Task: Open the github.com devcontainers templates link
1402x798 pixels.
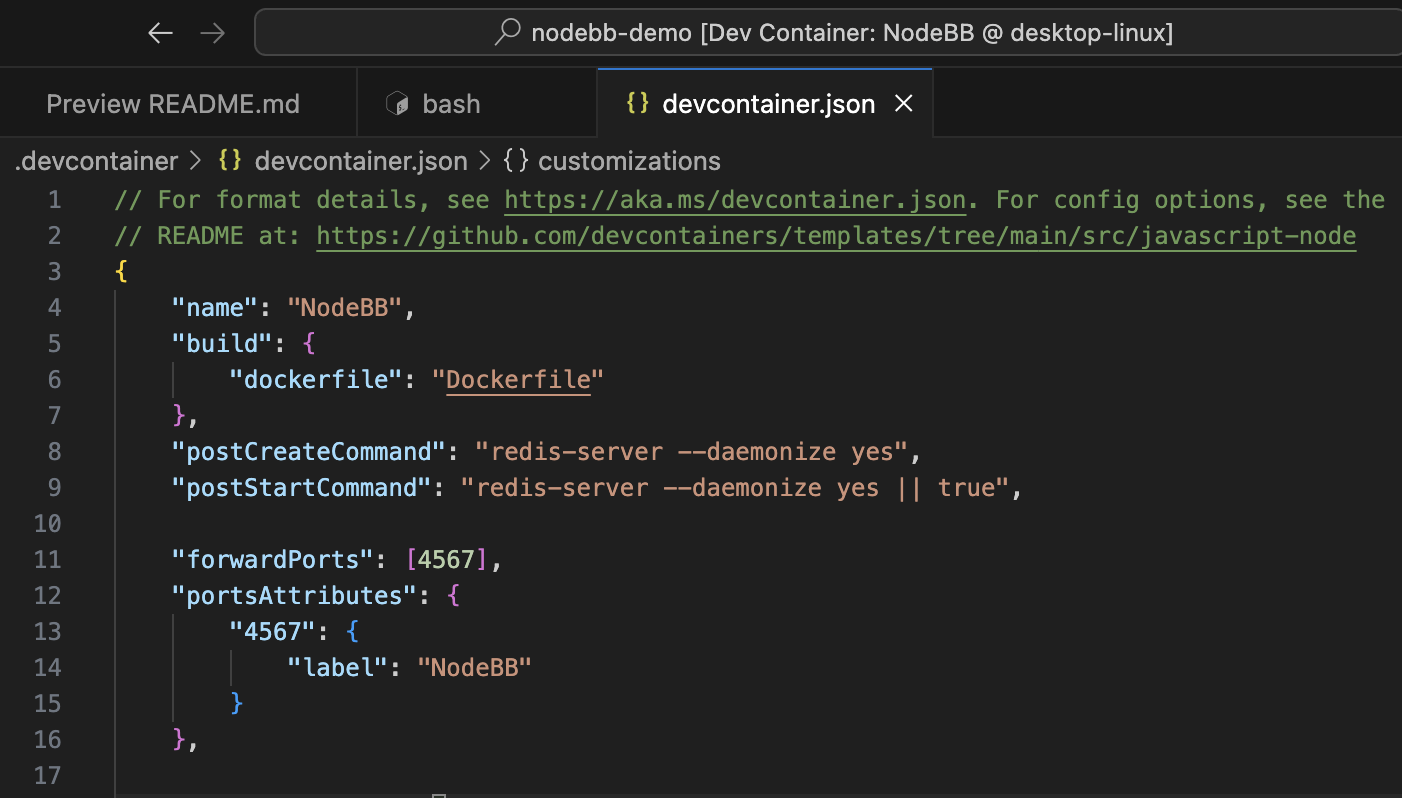Action: 836,236
